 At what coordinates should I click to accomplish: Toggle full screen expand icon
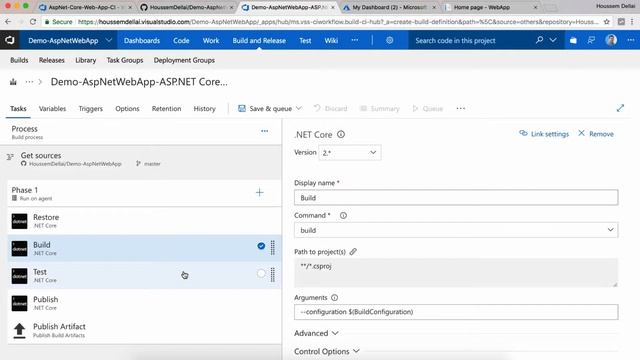click(620, 108)
